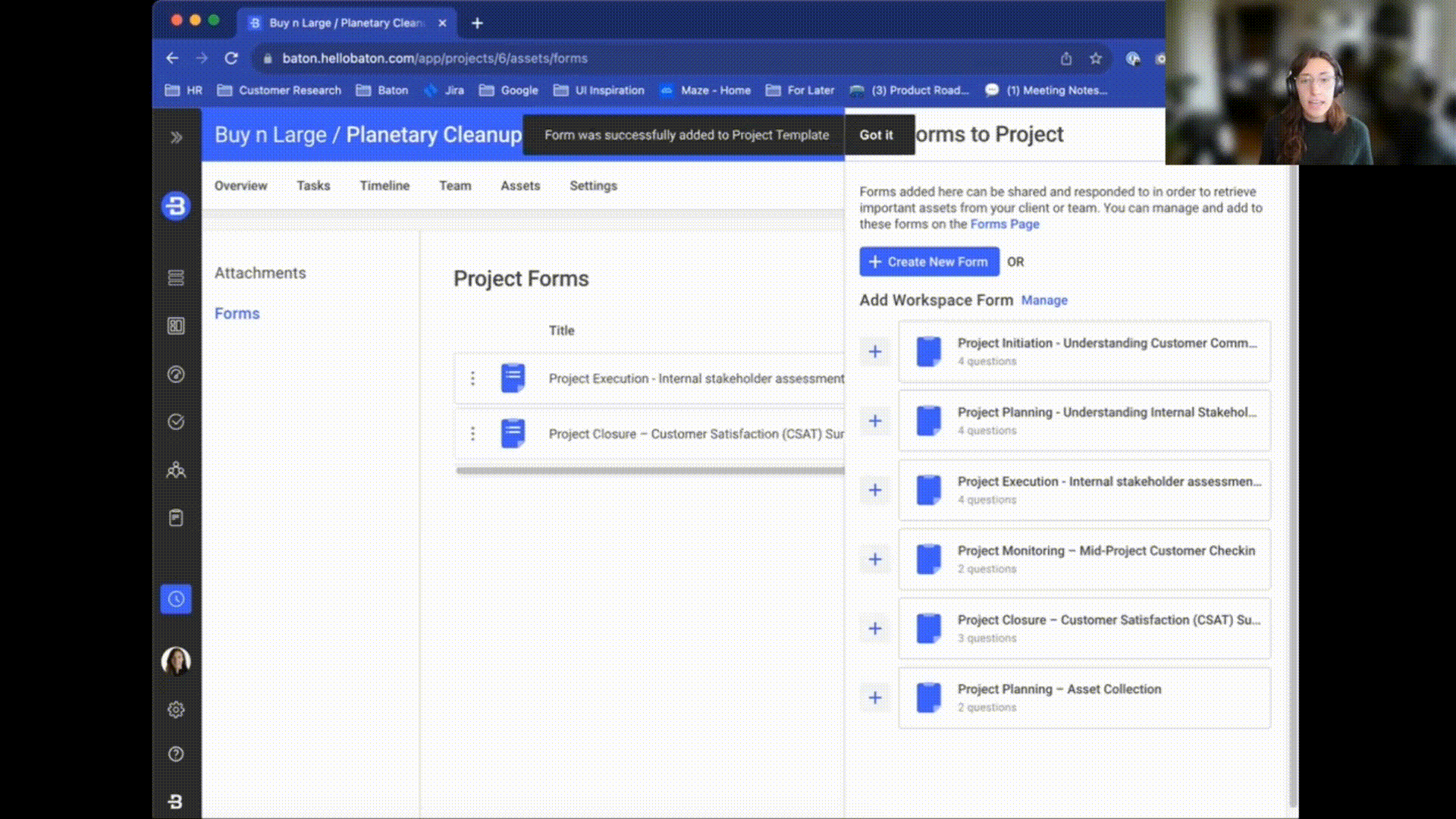Switch to the Settings tab

pyautogui.click(x=593, y=186)
